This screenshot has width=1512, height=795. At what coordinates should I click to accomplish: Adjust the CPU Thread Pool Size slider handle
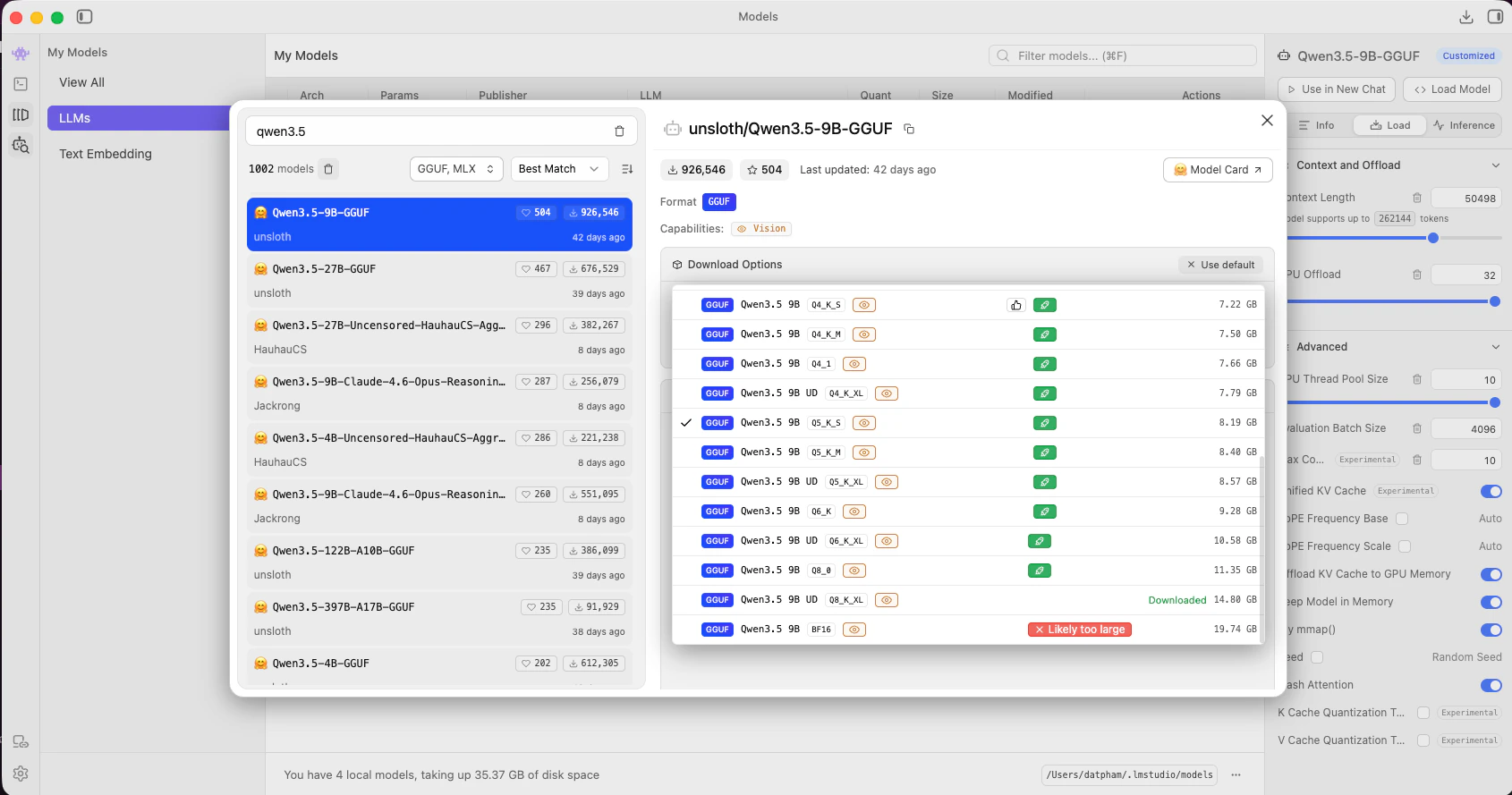(x=1495, y=402)
